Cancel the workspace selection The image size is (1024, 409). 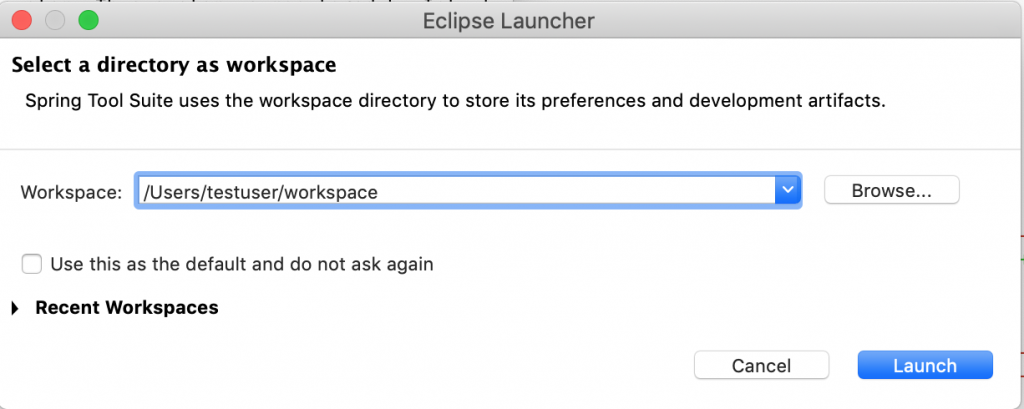point(761,365)
